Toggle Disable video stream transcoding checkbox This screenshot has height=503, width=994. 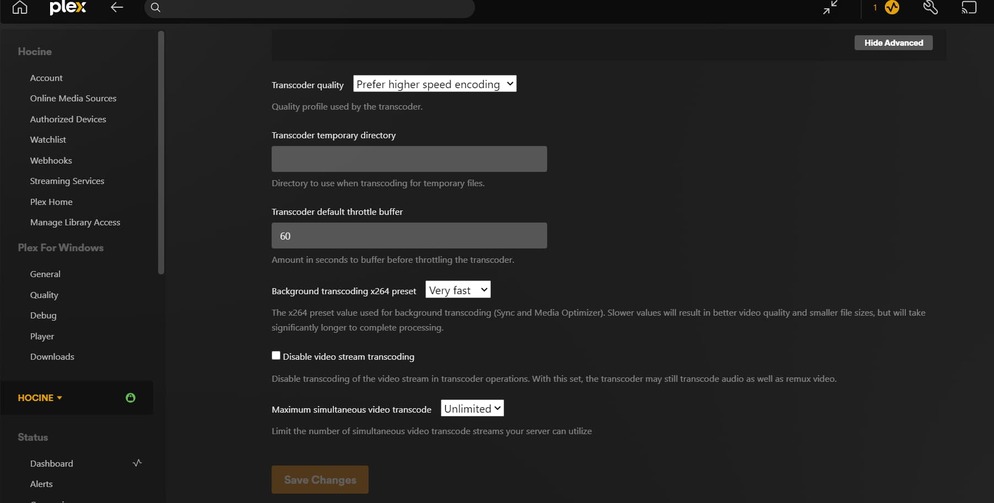(x=276, y=356)
